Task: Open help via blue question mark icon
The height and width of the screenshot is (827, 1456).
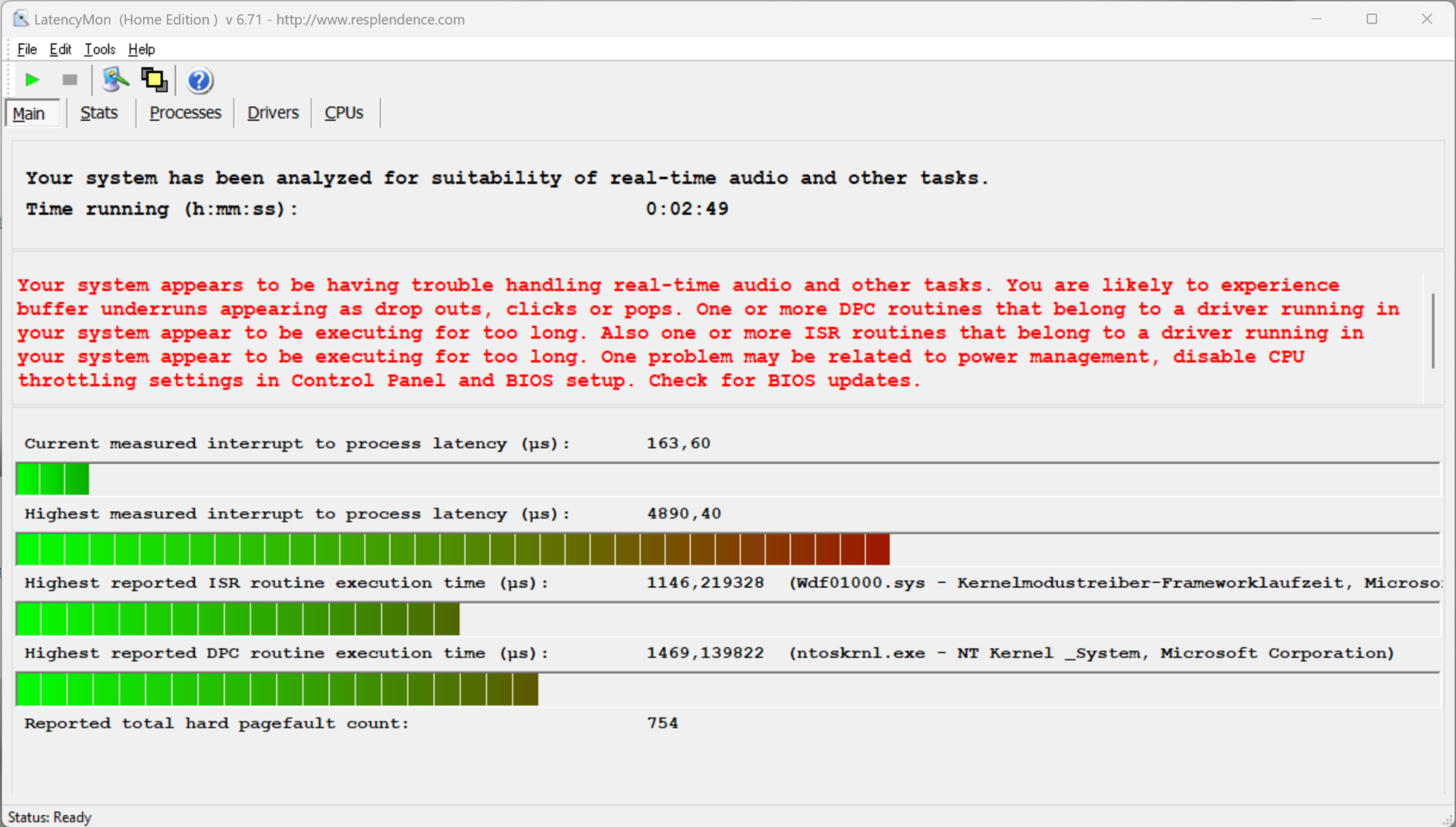Action: (199, 80)
